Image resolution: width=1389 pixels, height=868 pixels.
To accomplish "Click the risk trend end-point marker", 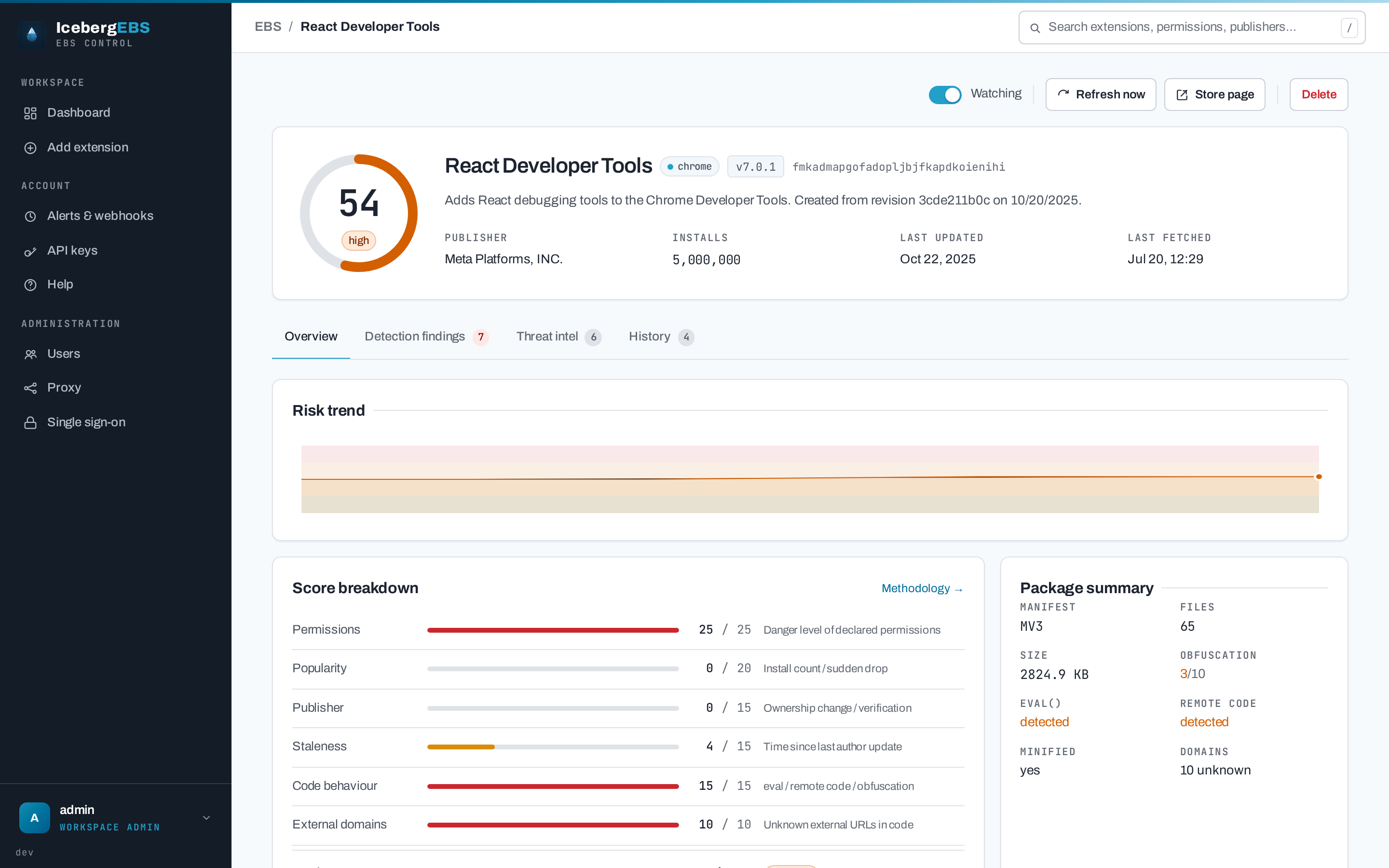I will tap(1319, 476).
